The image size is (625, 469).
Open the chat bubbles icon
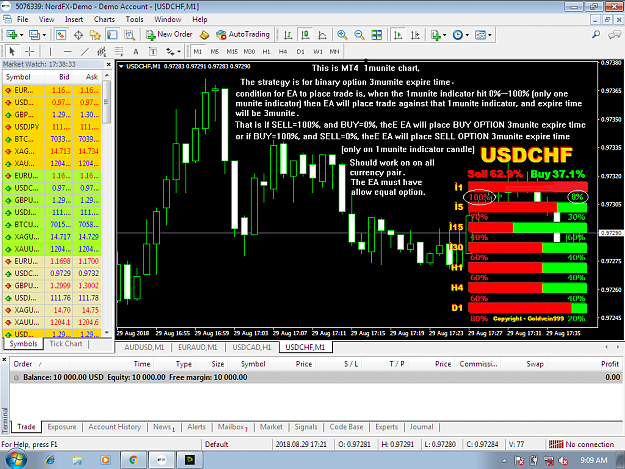pyautogui.click(x=614, y=35)
